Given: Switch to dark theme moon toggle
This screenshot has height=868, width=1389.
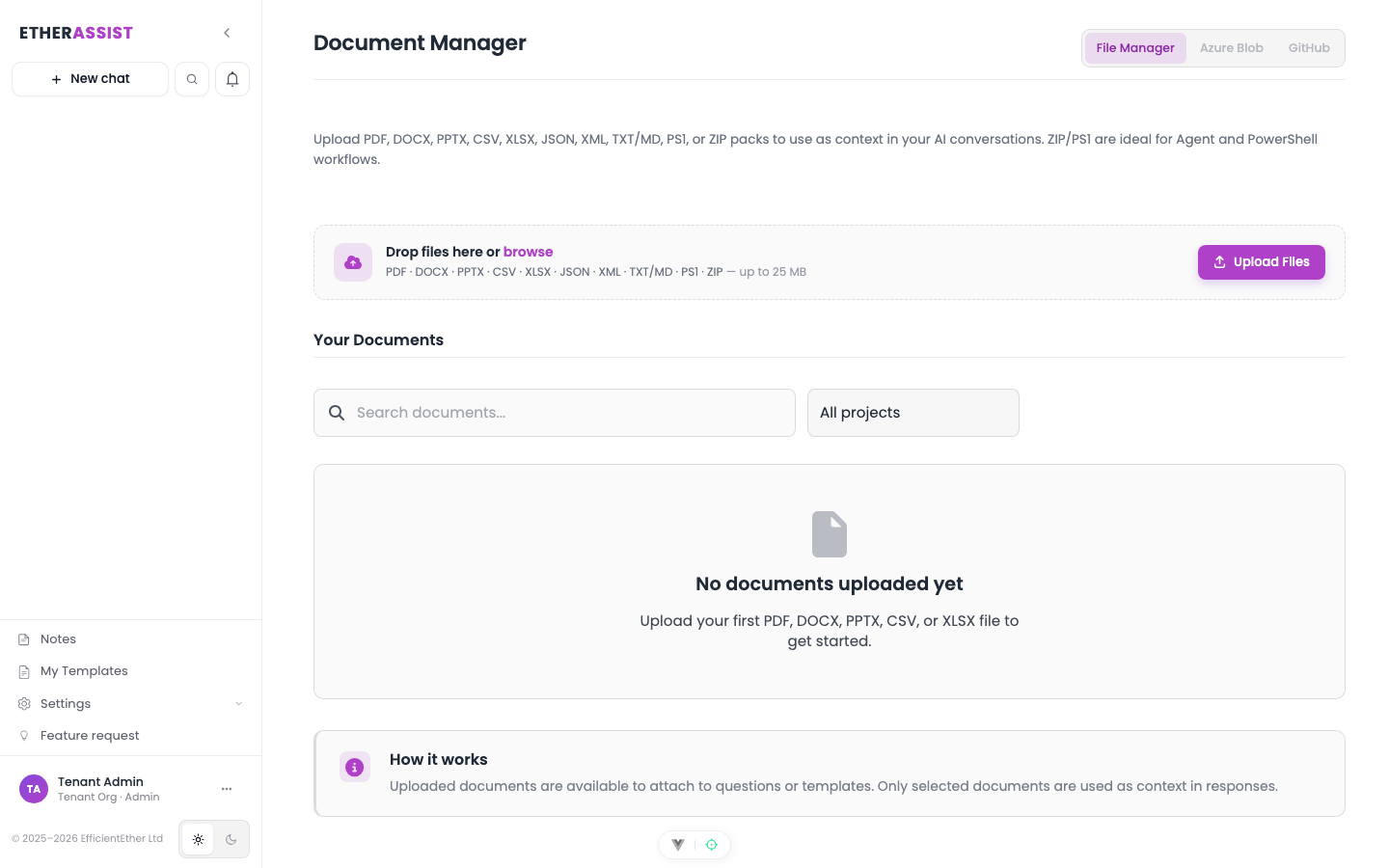Looking at the screenshot, I should point(231,839).
